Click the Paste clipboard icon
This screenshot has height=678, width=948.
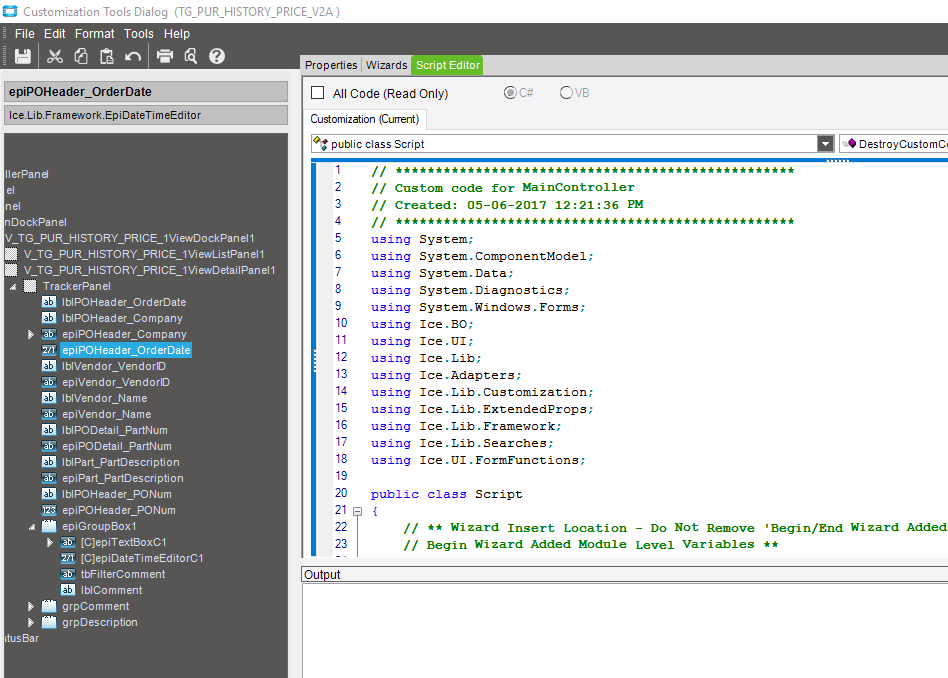107,56
